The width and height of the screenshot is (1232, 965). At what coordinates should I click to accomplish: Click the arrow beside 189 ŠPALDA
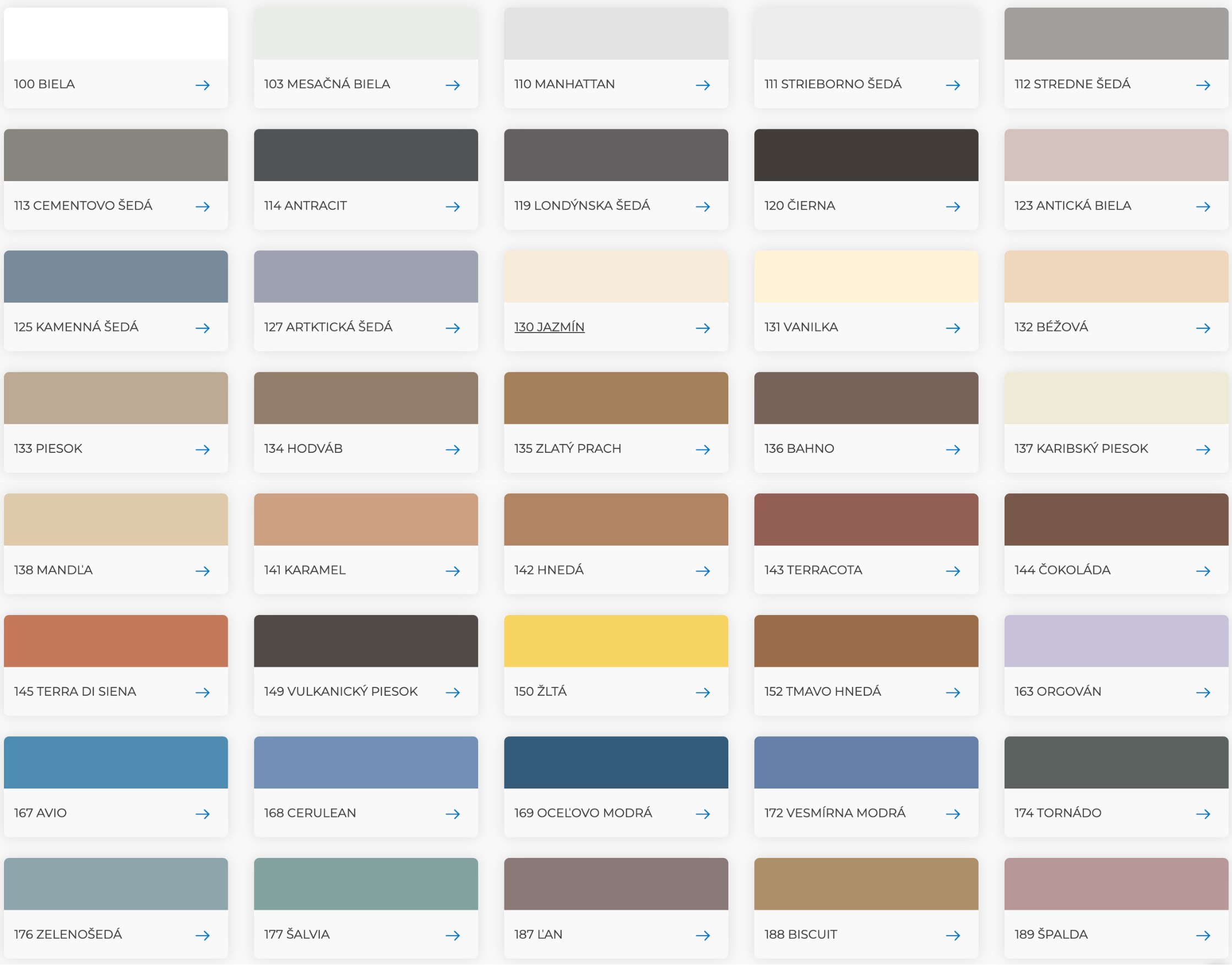(x=1204, y=935)
